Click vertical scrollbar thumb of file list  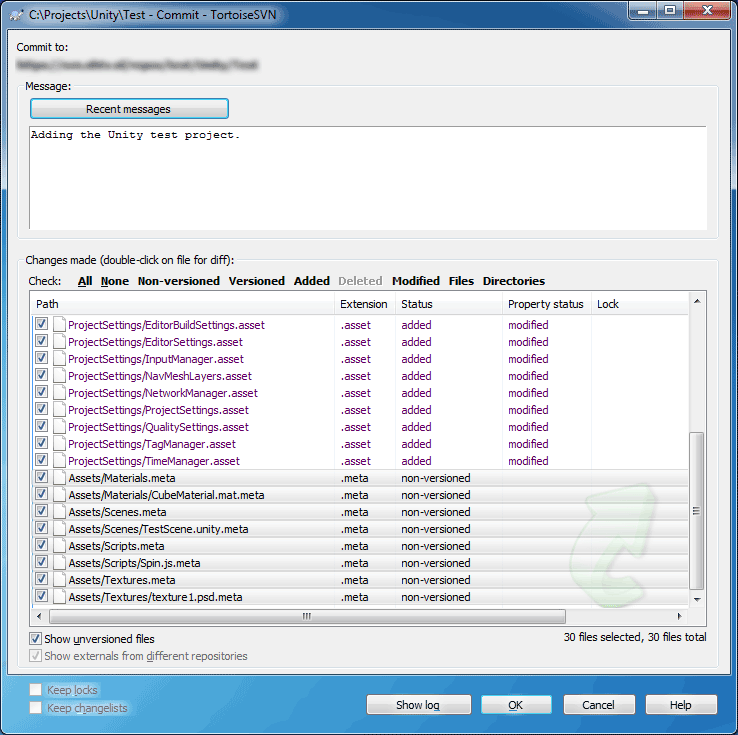pyautogui.click(x=697, y=511)
